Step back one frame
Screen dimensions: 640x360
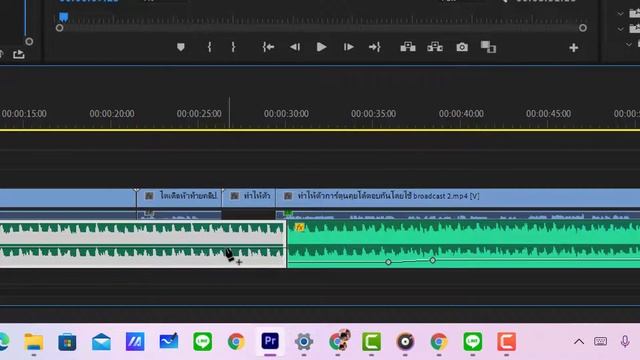[295, 47]
